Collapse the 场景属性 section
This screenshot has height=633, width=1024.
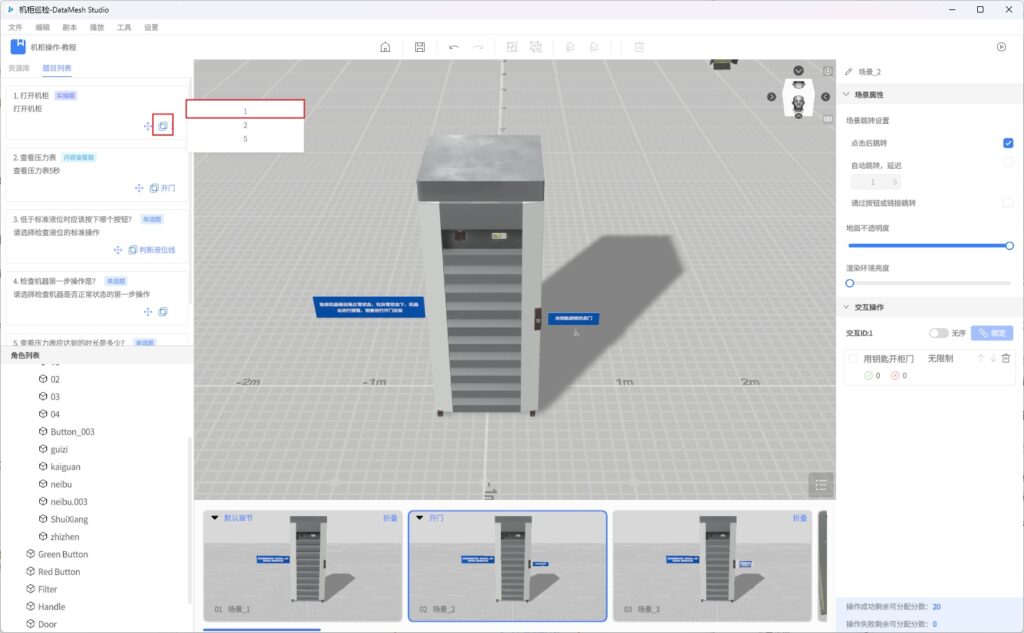coord(847,95)
